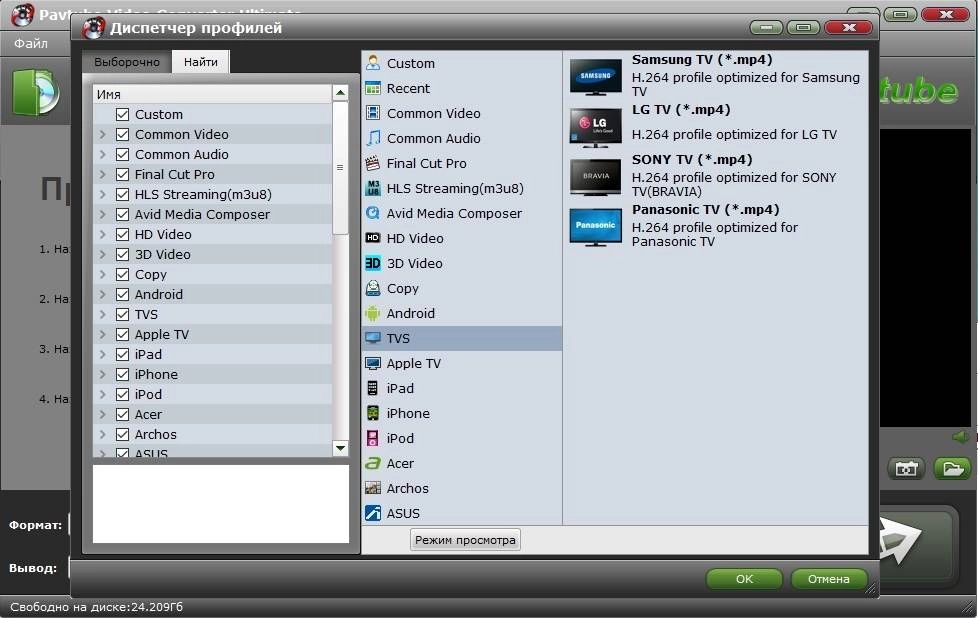This screenshot has width=978, height=618.
Task: Select the iPod player icon
Action: tap(373, 438)
